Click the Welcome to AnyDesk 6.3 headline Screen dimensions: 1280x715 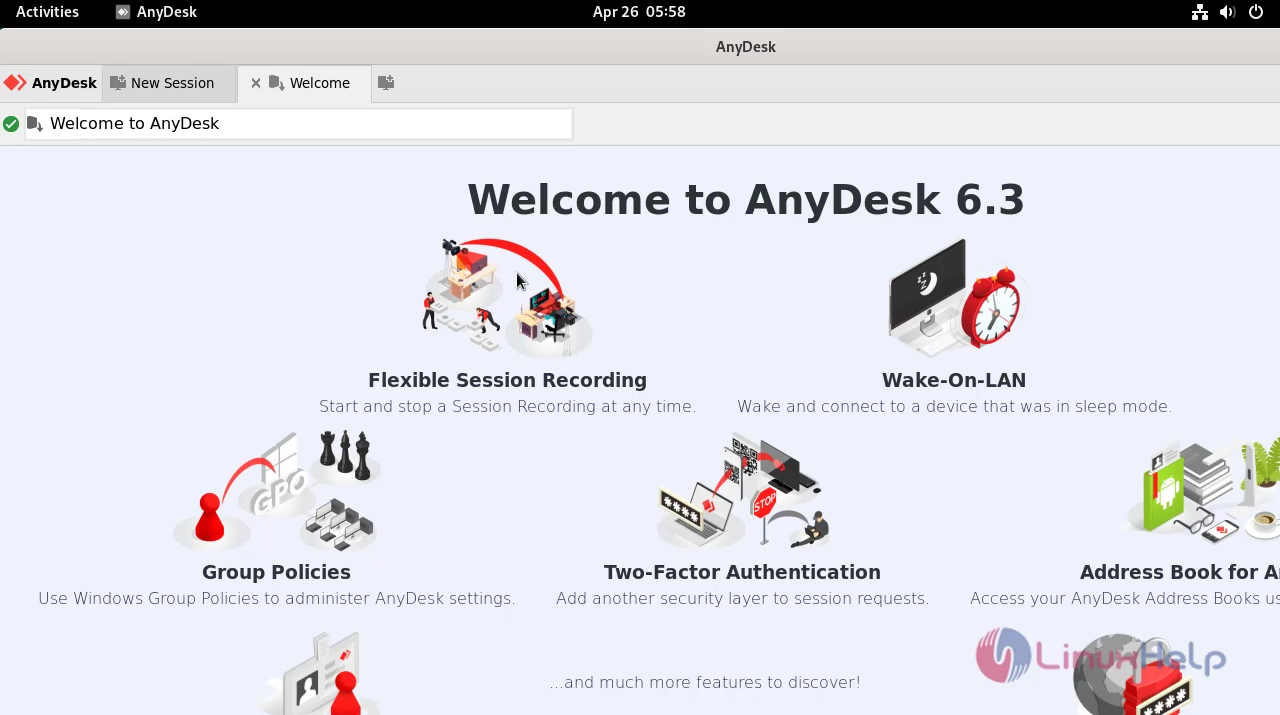[x=746, y=200]
